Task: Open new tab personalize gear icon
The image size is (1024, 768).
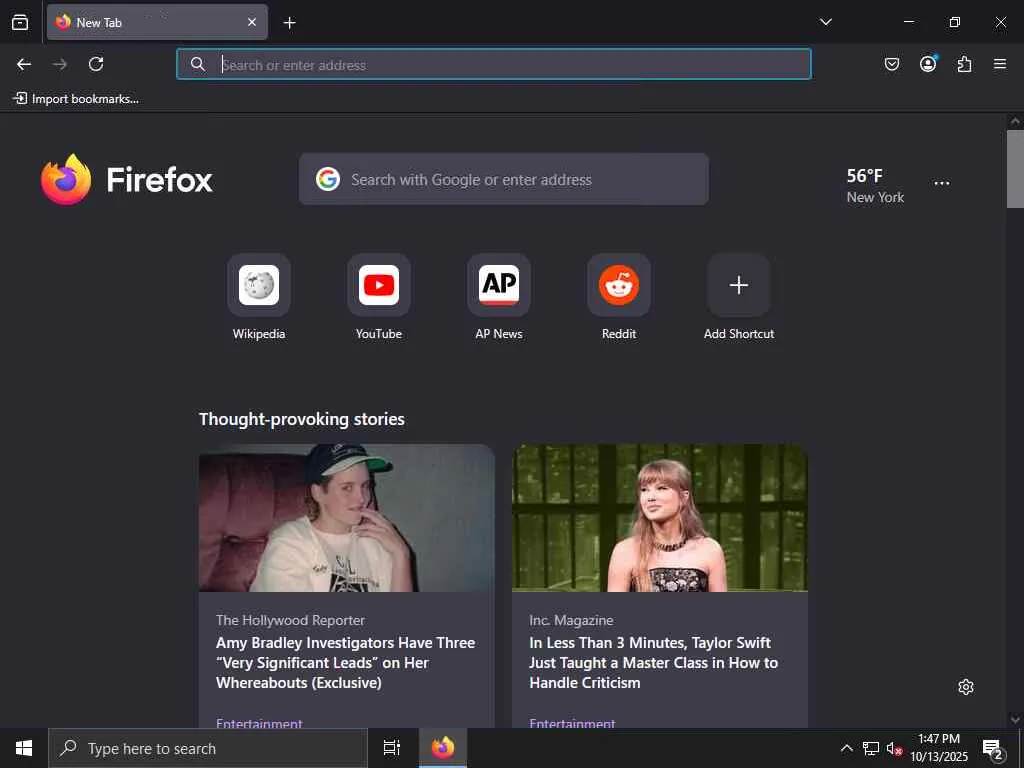Action: point(966,687)
